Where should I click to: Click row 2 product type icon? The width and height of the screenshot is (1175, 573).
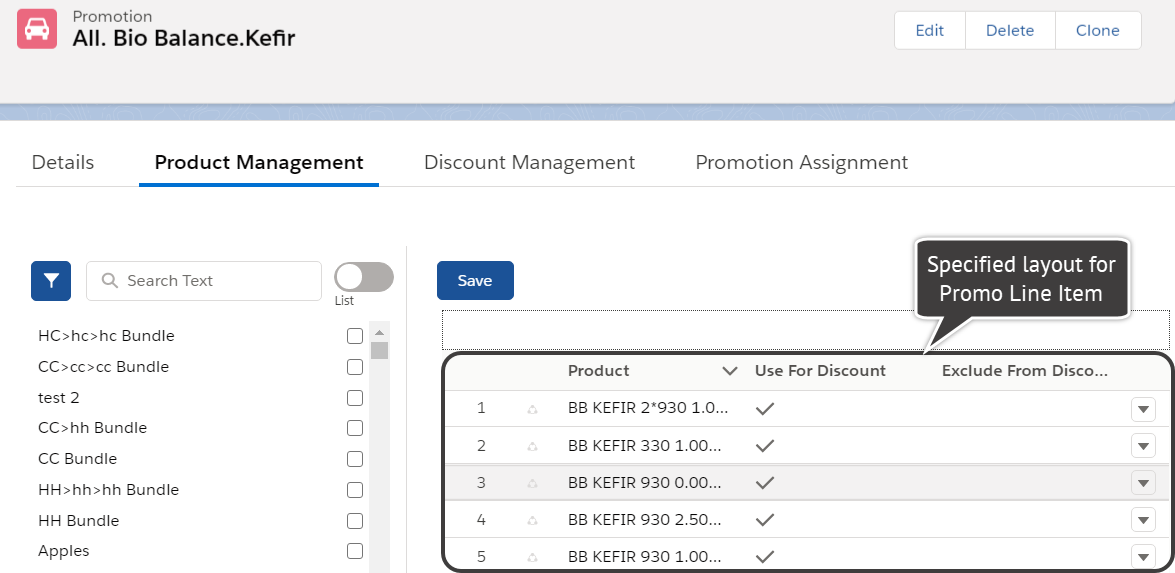click(x=533, y=446)
